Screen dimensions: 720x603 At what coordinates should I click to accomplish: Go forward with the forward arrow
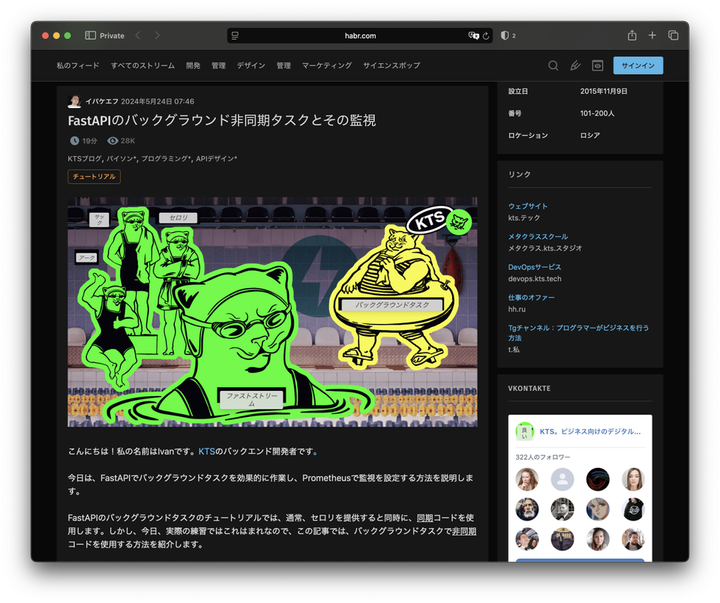click(158, 35)
